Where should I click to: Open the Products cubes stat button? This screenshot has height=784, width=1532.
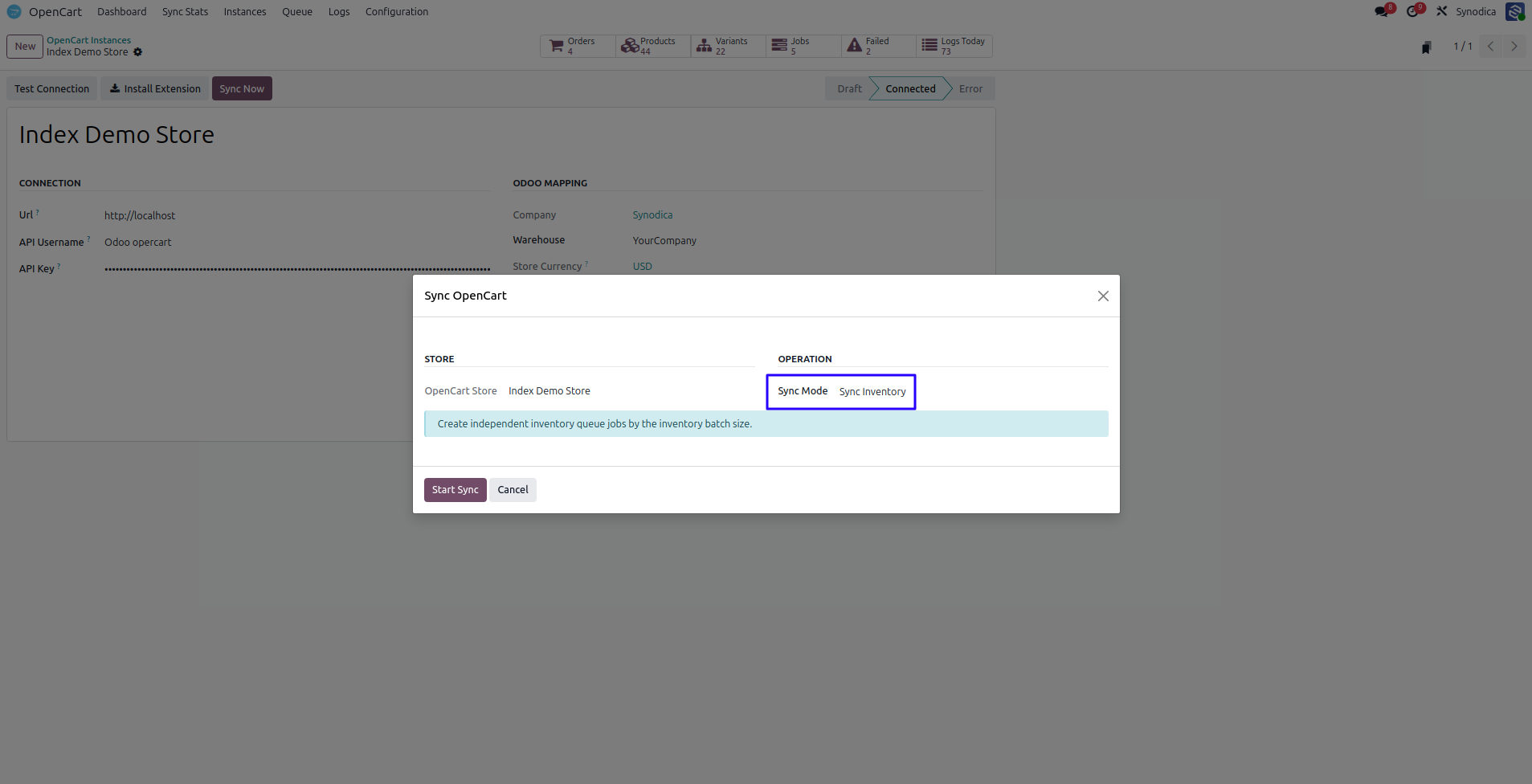click(x=653, y=46)
